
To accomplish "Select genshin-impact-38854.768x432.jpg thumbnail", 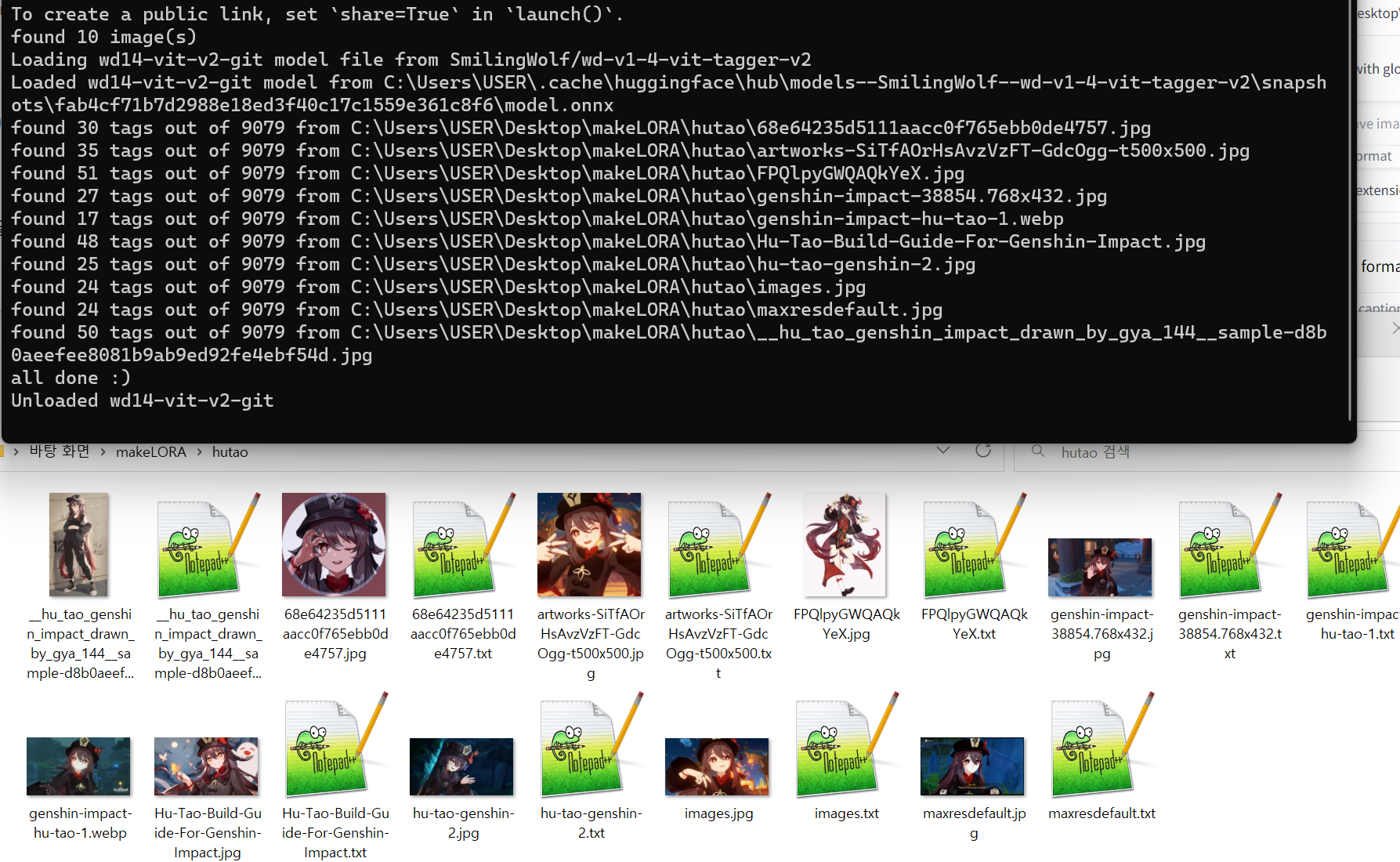I will point(1100,567).
